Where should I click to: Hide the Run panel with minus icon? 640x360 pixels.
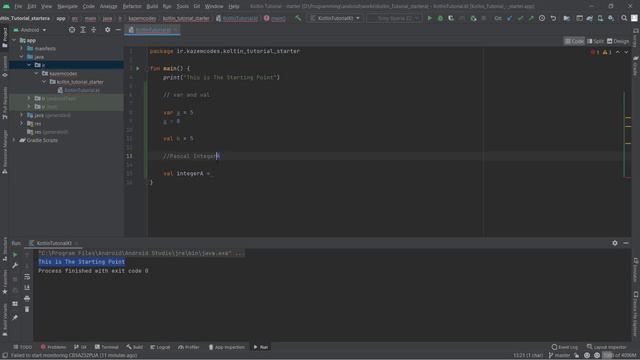point(626,243)
